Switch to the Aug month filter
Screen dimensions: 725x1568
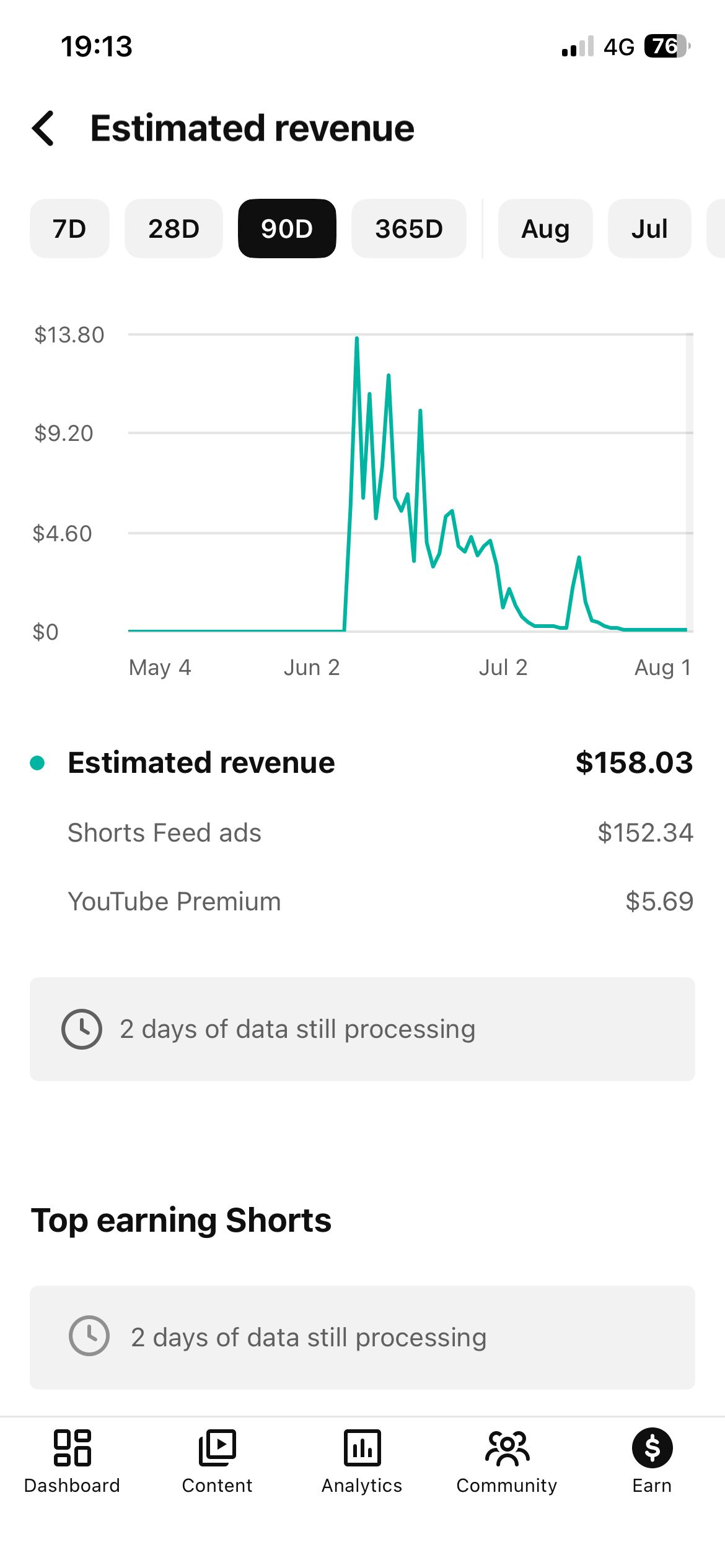[545, 229]
